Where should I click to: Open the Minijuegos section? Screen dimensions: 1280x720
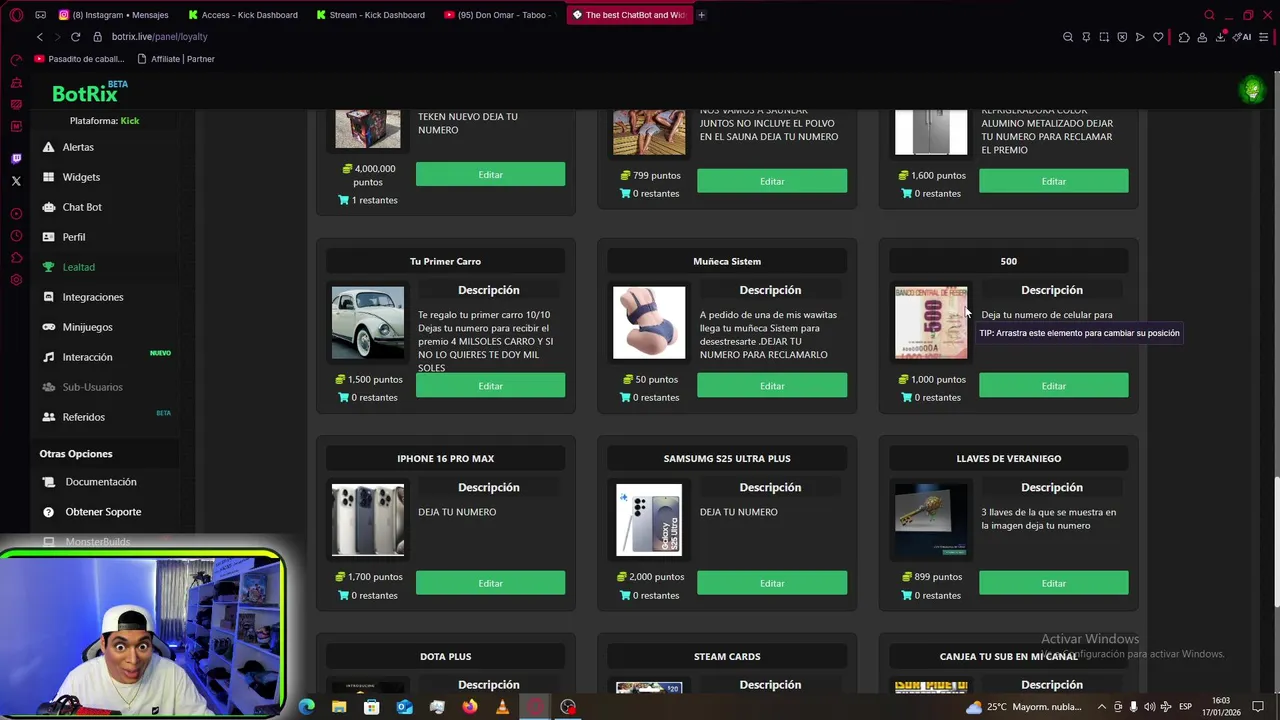tap(87, 327)
